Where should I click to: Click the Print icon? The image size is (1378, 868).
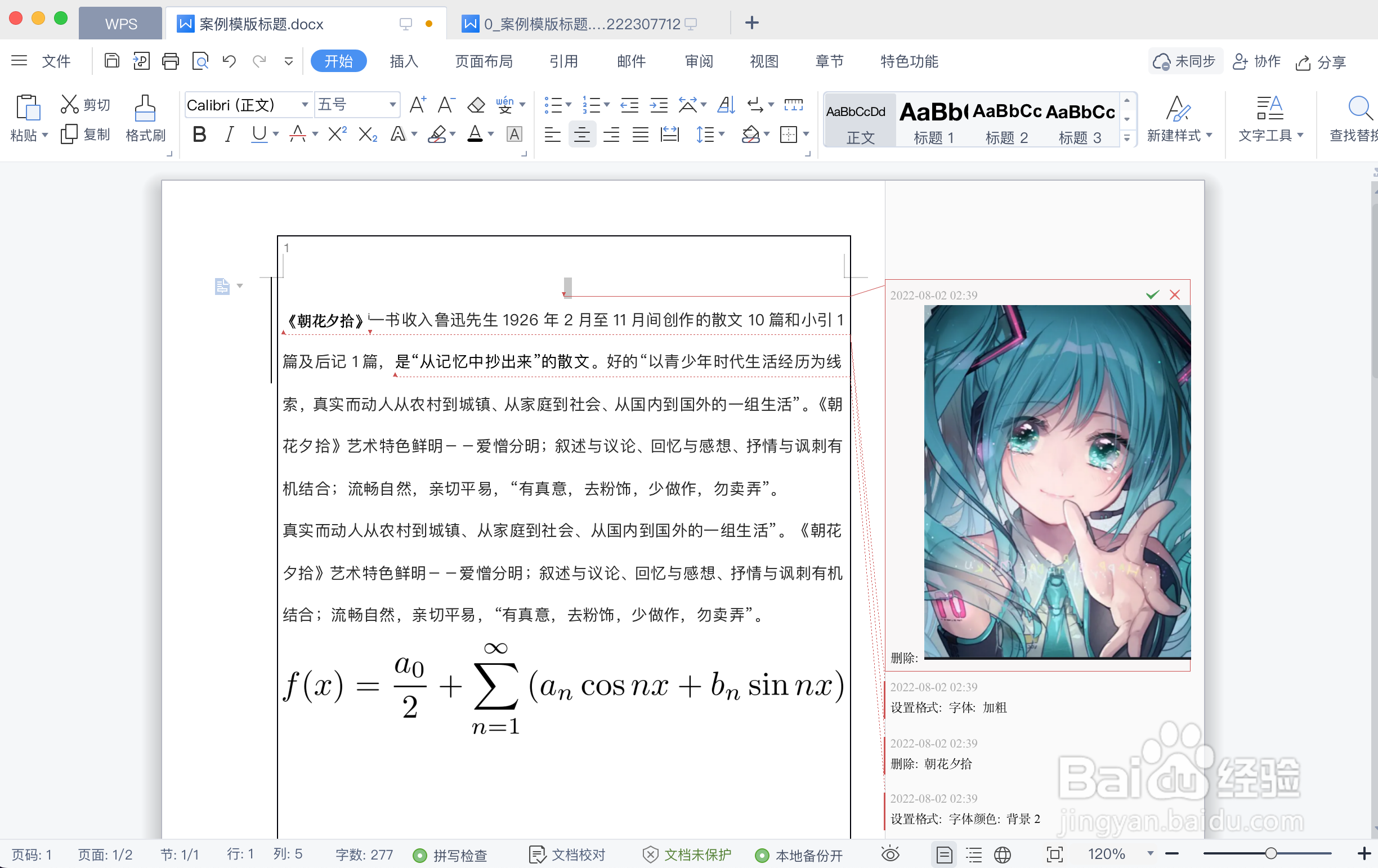click(x=170, y=61)
